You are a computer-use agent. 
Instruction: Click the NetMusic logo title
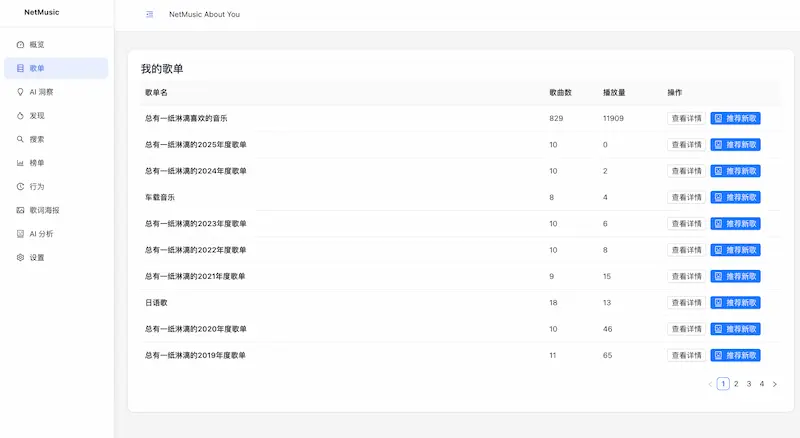point(42,14)
